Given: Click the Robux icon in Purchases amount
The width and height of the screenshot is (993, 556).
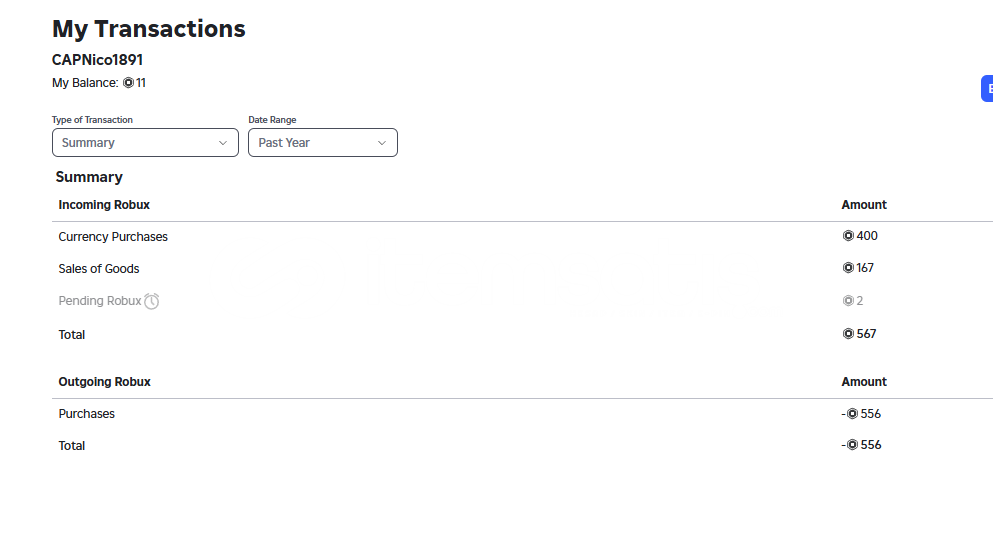Looking at the screenshot, I should pos(852,414).
